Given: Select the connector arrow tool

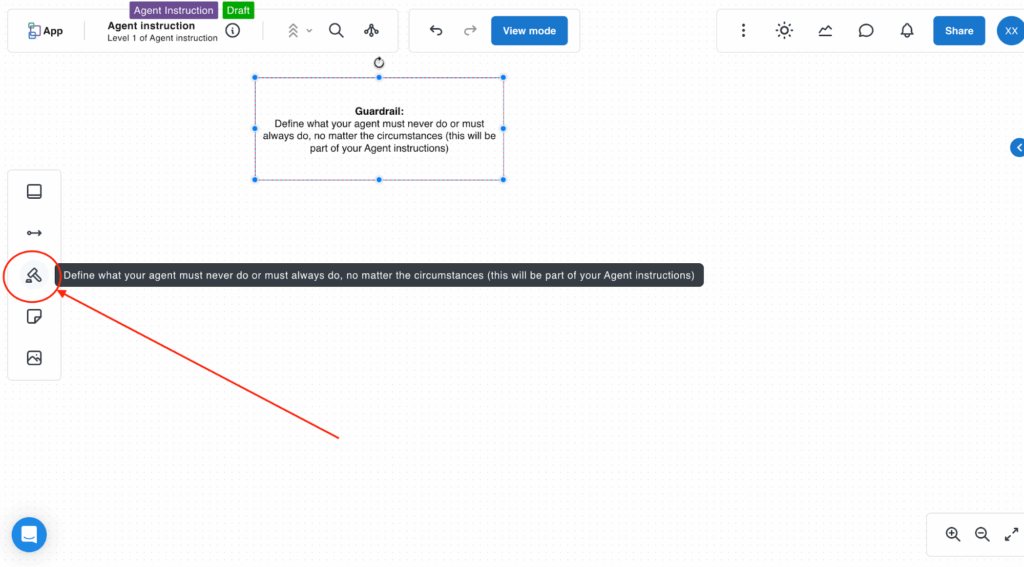Looking at the screenshot, I should click(34, 233).
